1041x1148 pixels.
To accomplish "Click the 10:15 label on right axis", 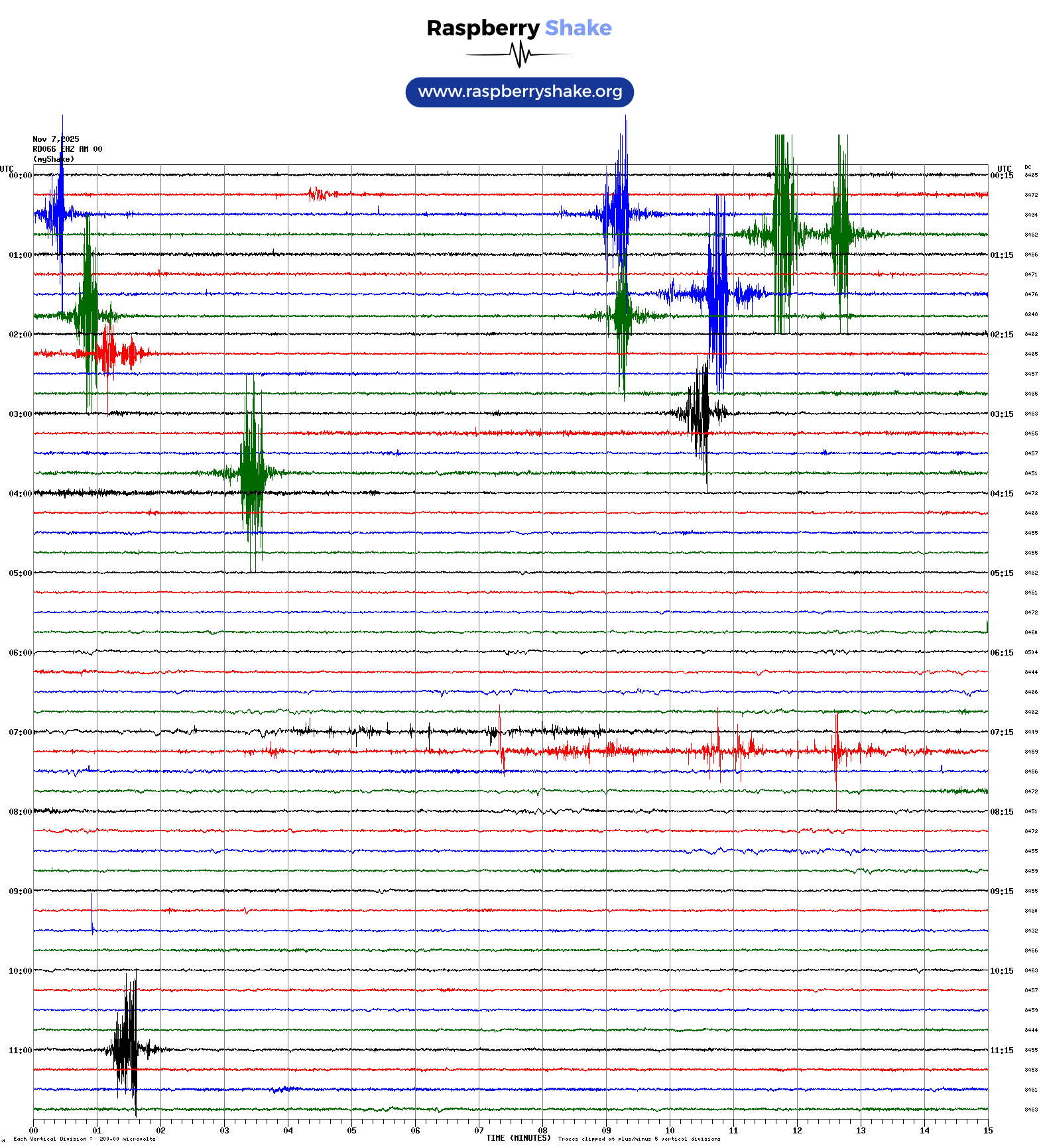I will [x=1001, y=971].
